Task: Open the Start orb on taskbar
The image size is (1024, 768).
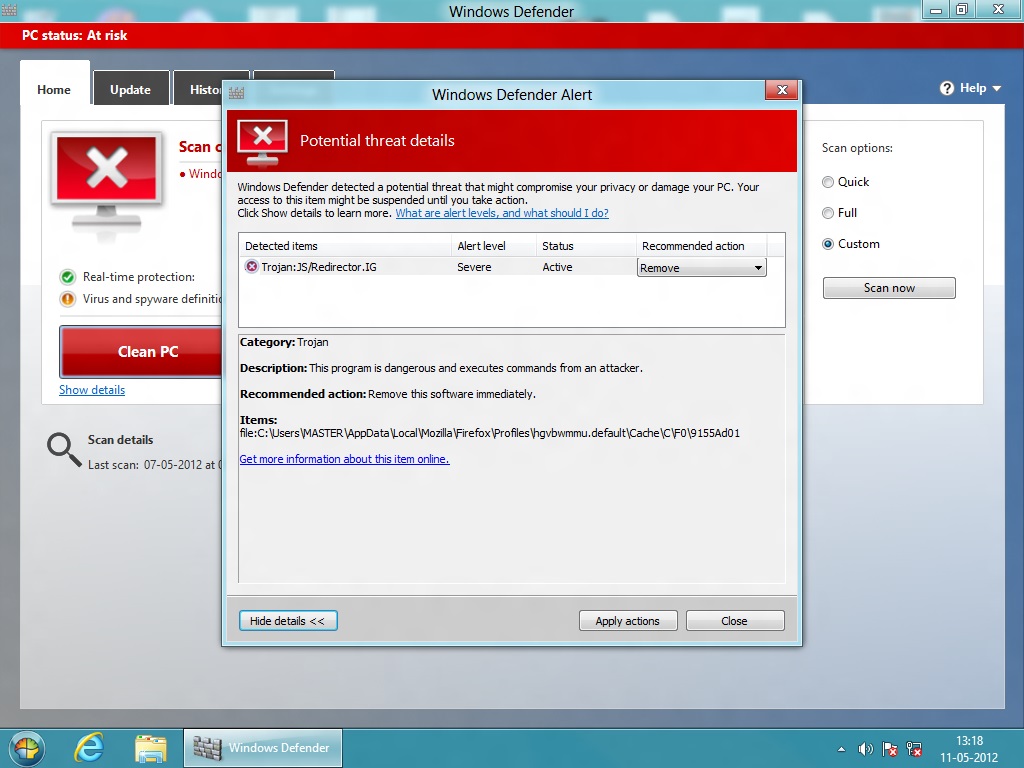Action: click(27, 748)
